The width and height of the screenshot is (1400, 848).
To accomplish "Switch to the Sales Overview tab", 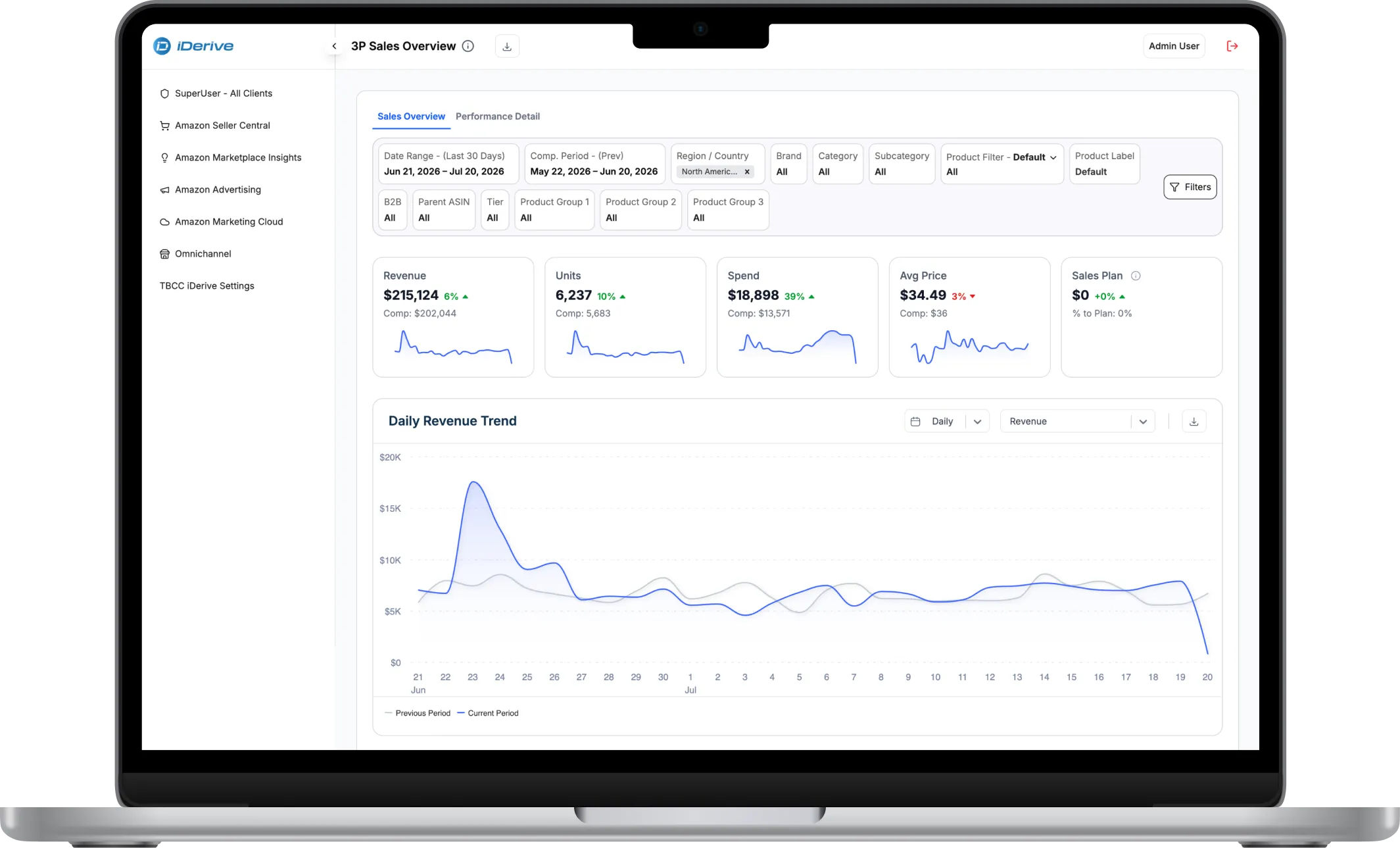I will coord(411,116).
